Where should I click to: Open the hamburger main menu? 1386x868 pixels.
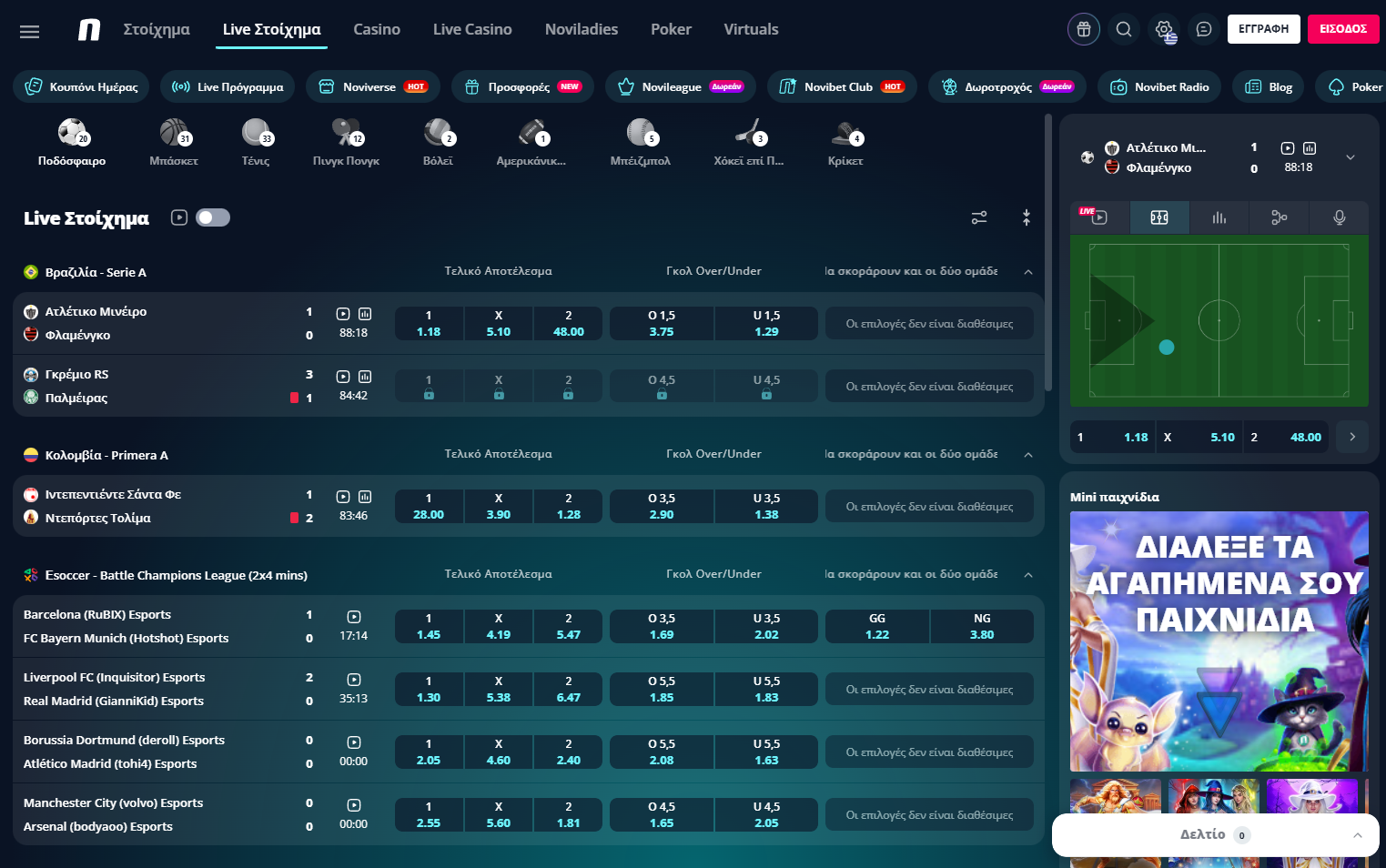(29, 32)
